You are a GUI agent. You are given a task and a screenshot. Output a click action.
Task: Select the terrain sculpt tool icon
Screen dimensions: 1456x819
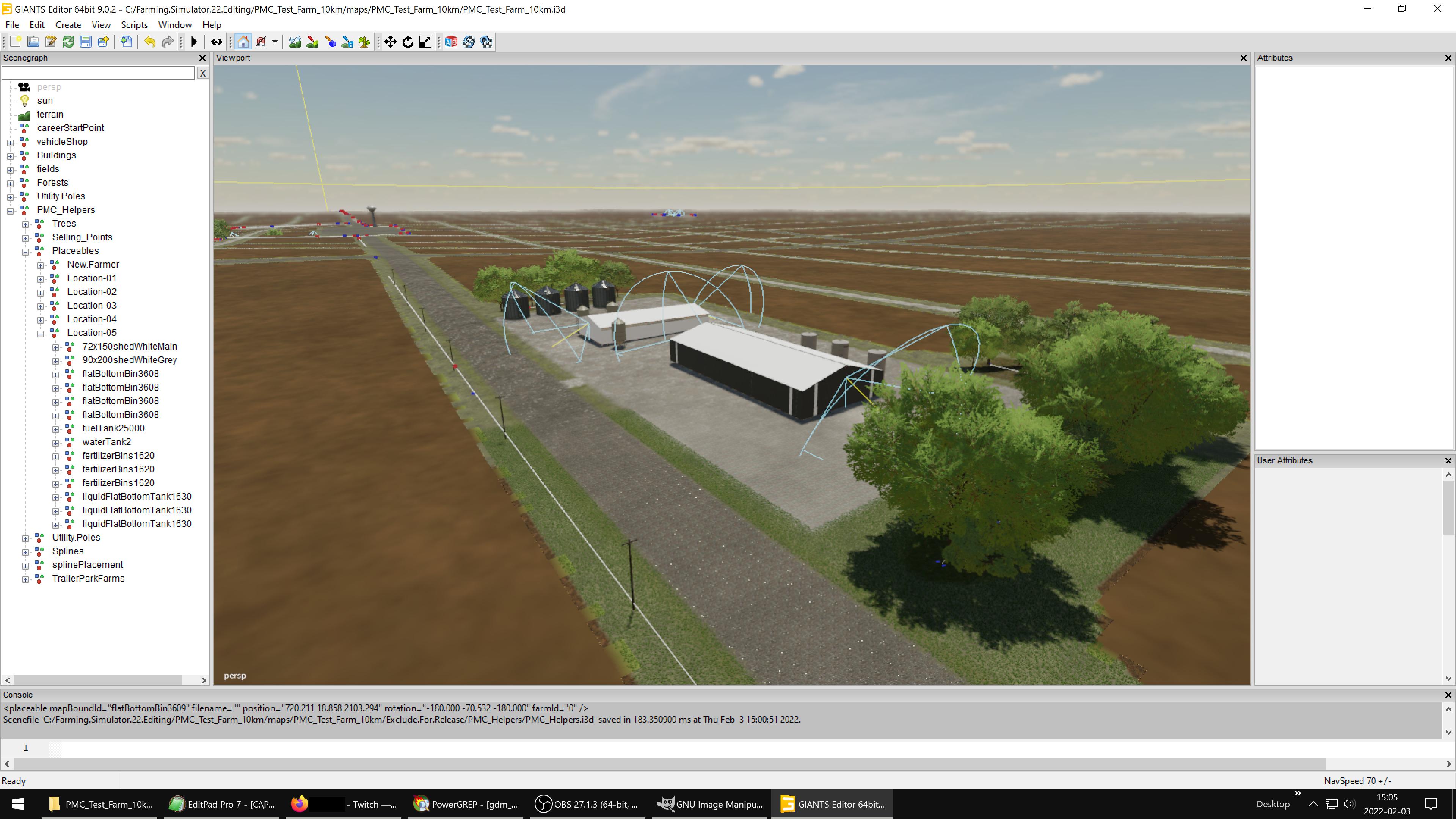coord(295,42)
